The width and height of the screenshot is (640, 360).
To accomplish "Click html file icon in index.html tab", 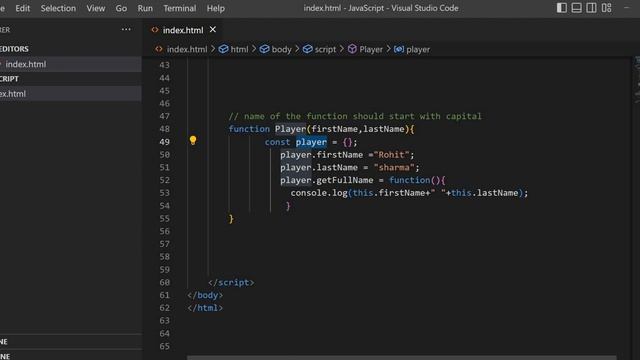I will (x=155, y=30).
